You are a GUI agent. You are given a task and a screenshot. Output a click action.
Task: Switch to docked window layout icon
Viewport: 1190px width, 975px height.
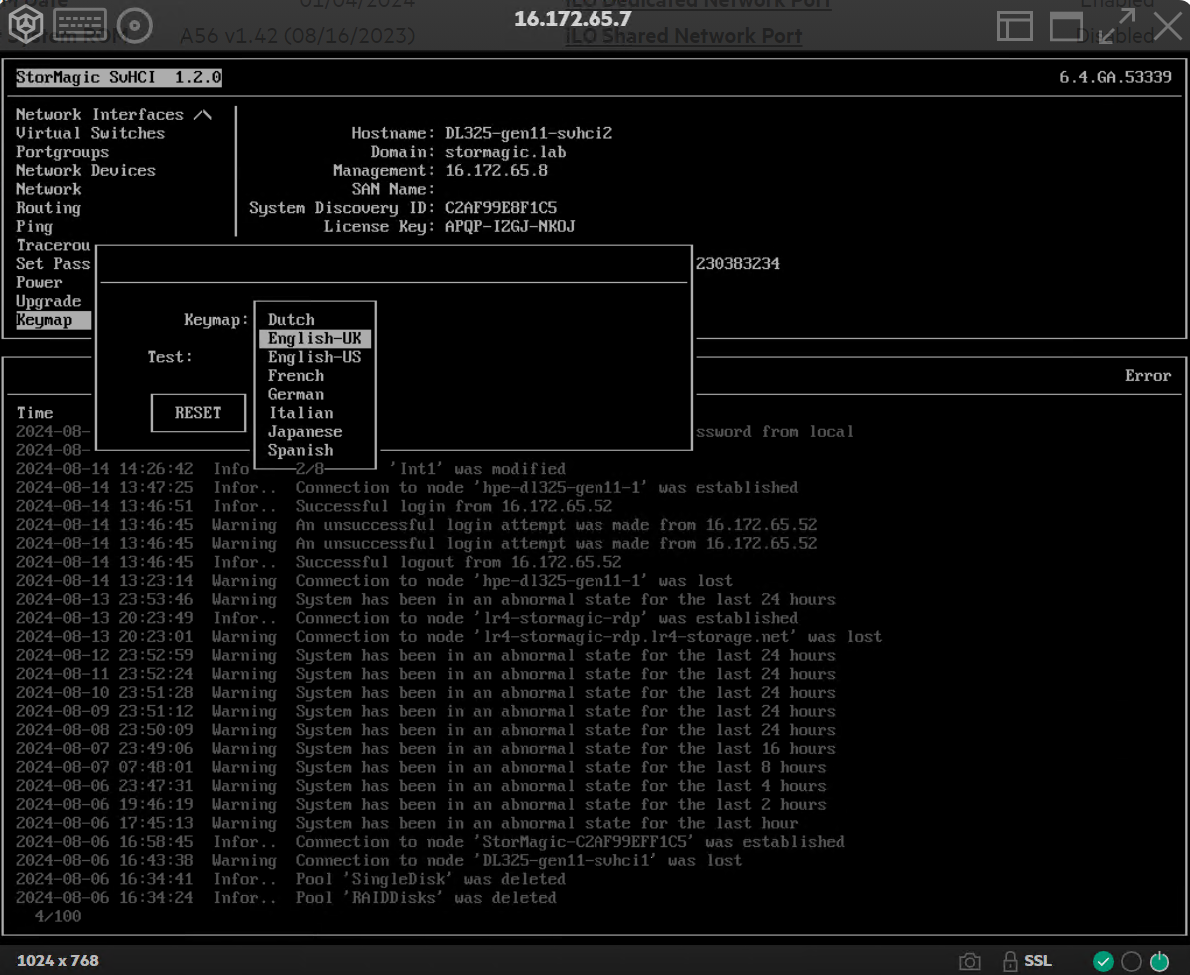[x=1015, y=27]
